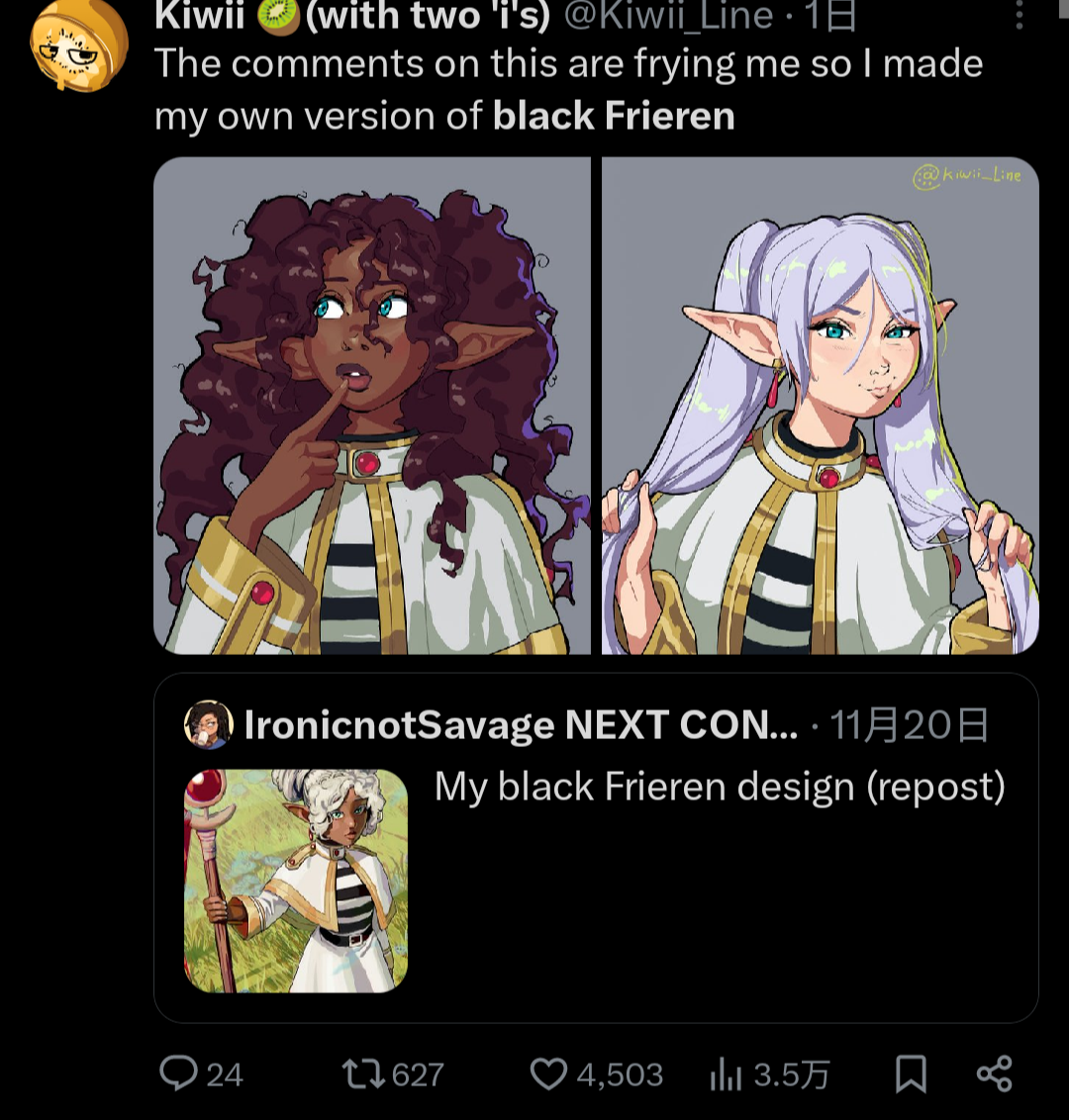Open view analytics bar chart icon
Screen dimensions: 1069x1120
tap(726, 1074)
